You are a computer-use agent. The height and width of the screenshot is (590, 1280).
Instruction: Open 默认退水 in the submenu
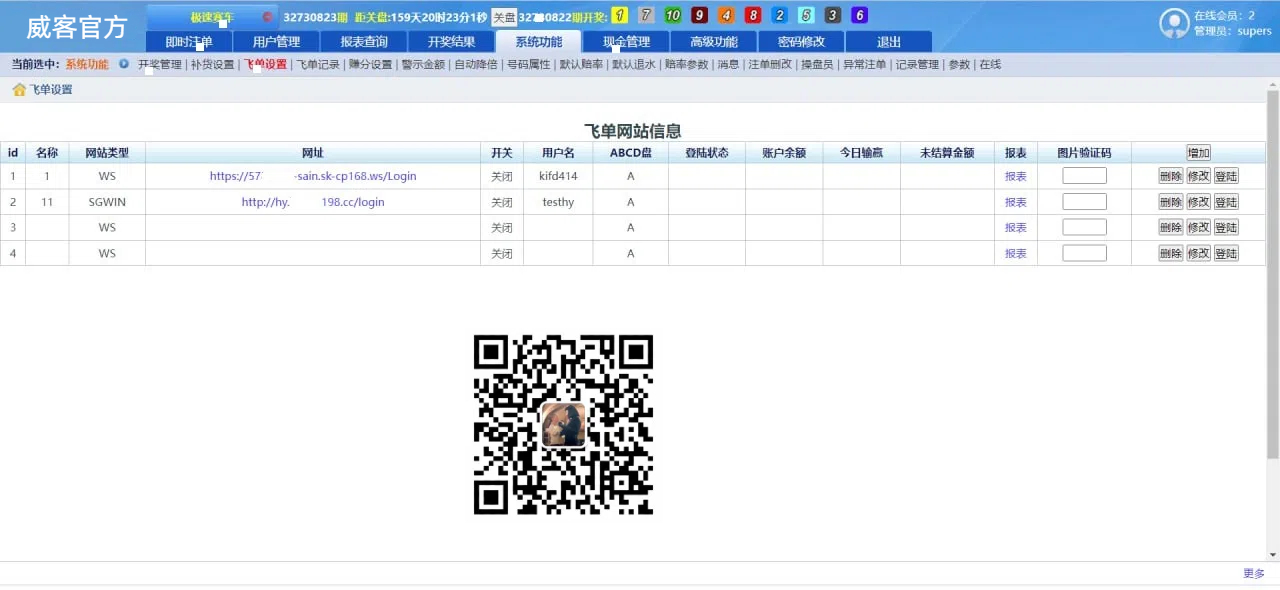[634, 65]
